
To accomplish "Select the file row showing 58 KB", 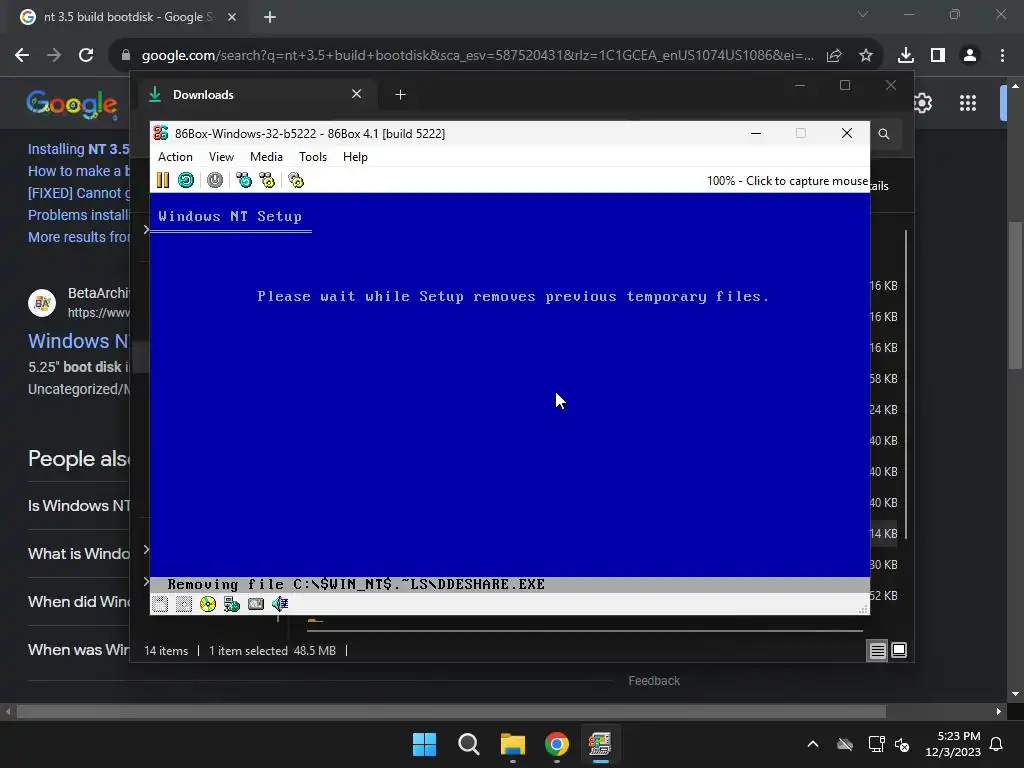I will (884, 379).
